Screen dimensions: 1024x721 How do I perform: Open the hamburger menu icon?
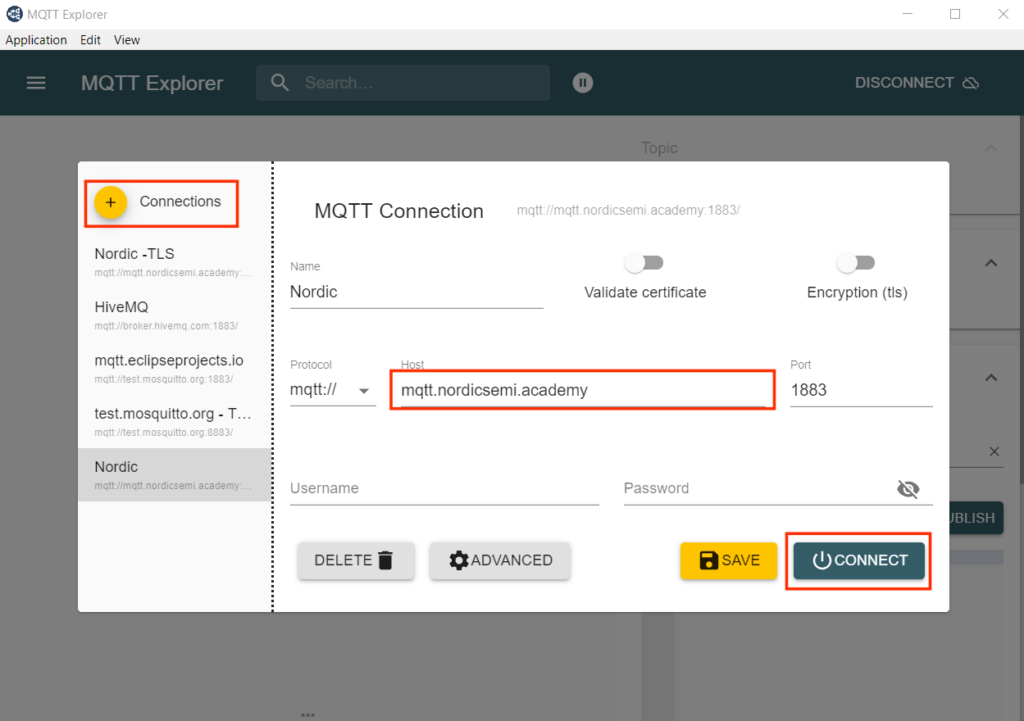36,83
